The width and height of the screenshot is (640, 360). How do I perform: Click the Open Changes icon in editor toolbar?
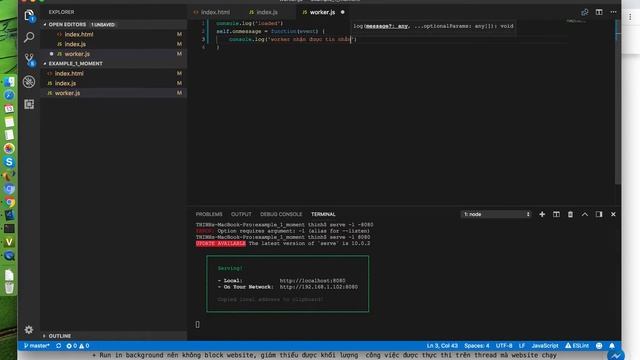(584, 12)
